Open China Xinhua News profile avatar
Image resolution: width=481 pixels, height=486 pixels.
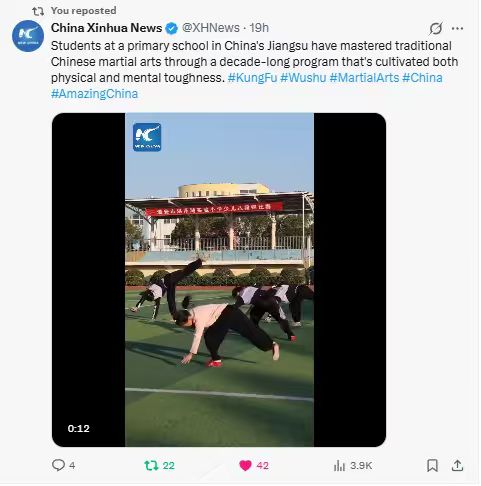coord(28,36)
